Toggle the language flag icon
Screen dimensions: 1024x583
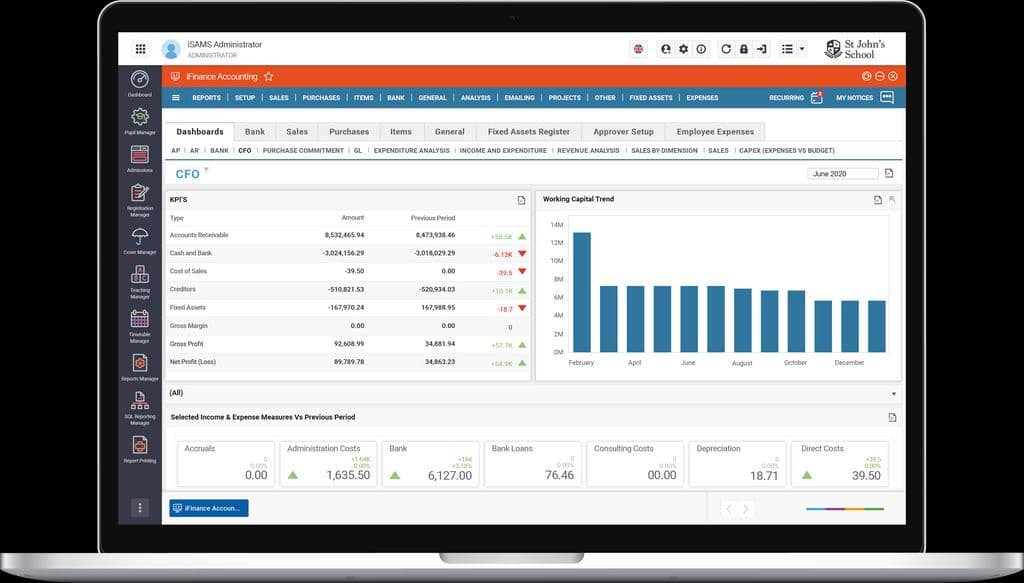[x=638, y=48]
